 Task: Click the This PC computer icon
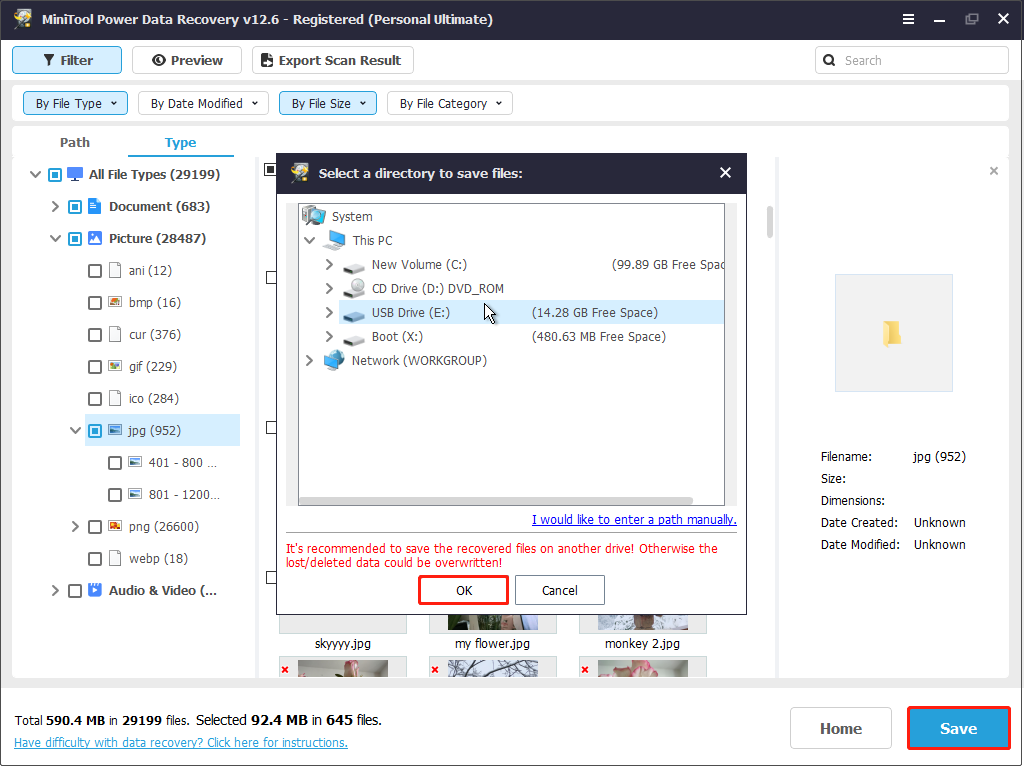(334, 240)
